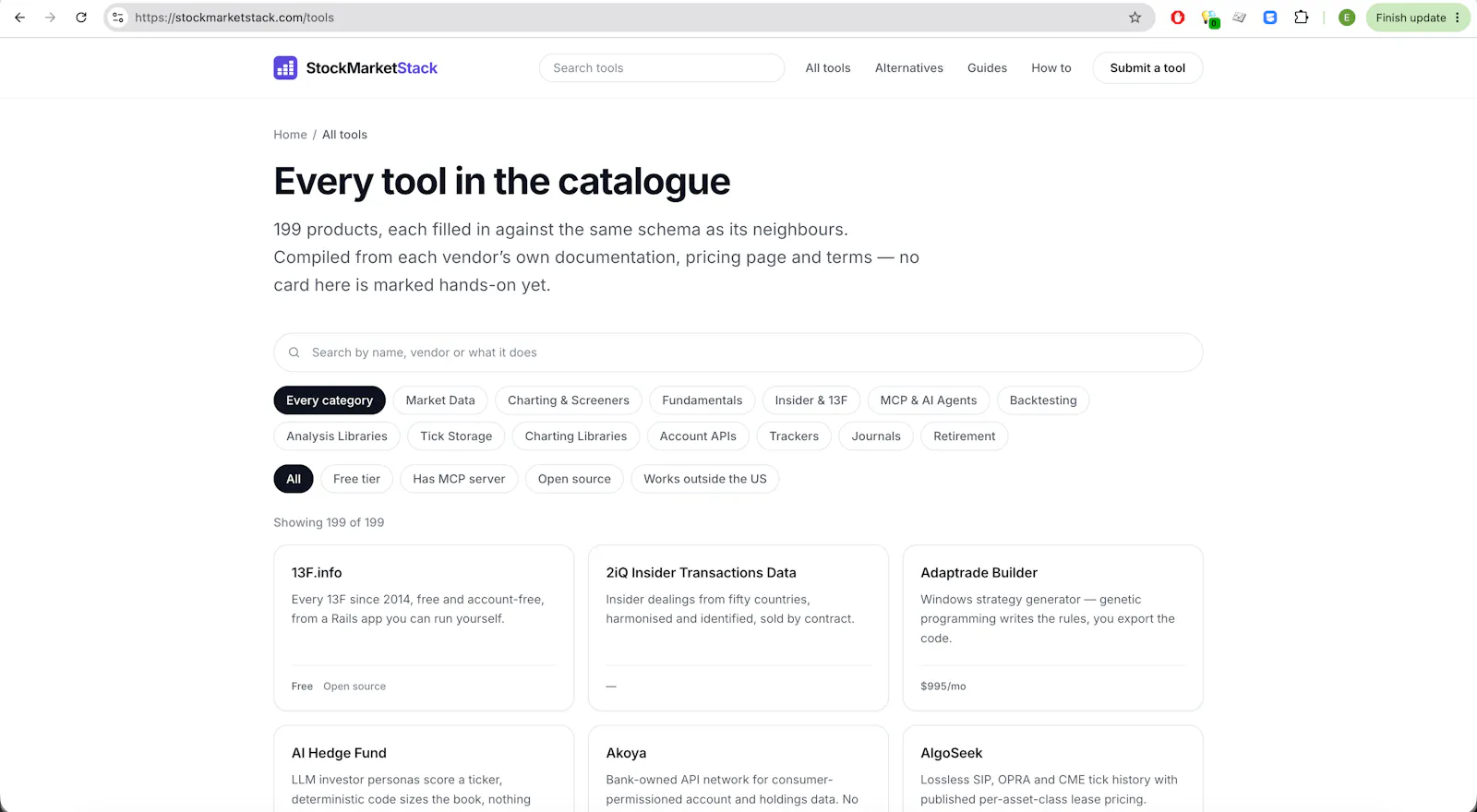
Task: Open the Adaptrade Builder card
Action: pos(1052,627)
